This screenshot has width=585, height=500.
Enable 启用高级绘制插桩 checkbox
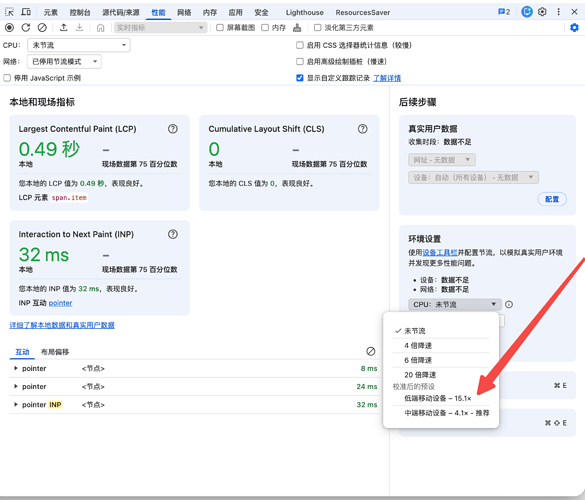(300, 61)
